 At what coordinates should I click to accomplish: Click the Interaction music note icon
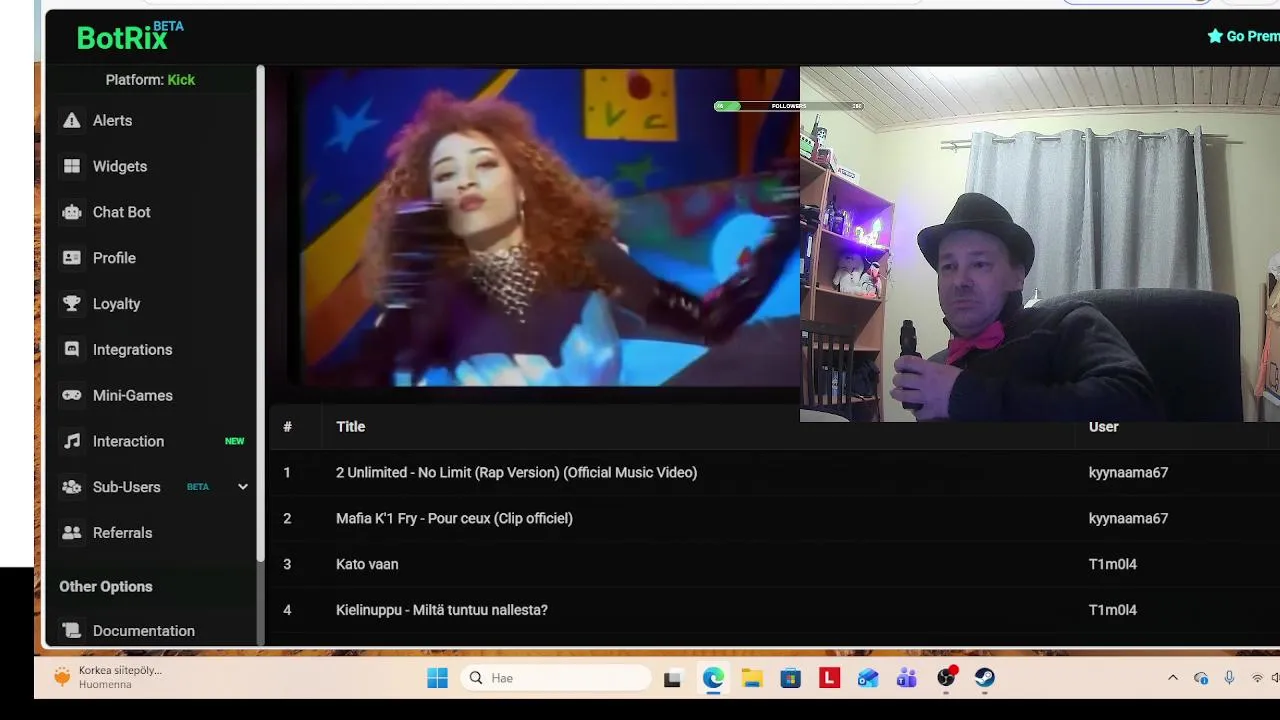[71, 441]
